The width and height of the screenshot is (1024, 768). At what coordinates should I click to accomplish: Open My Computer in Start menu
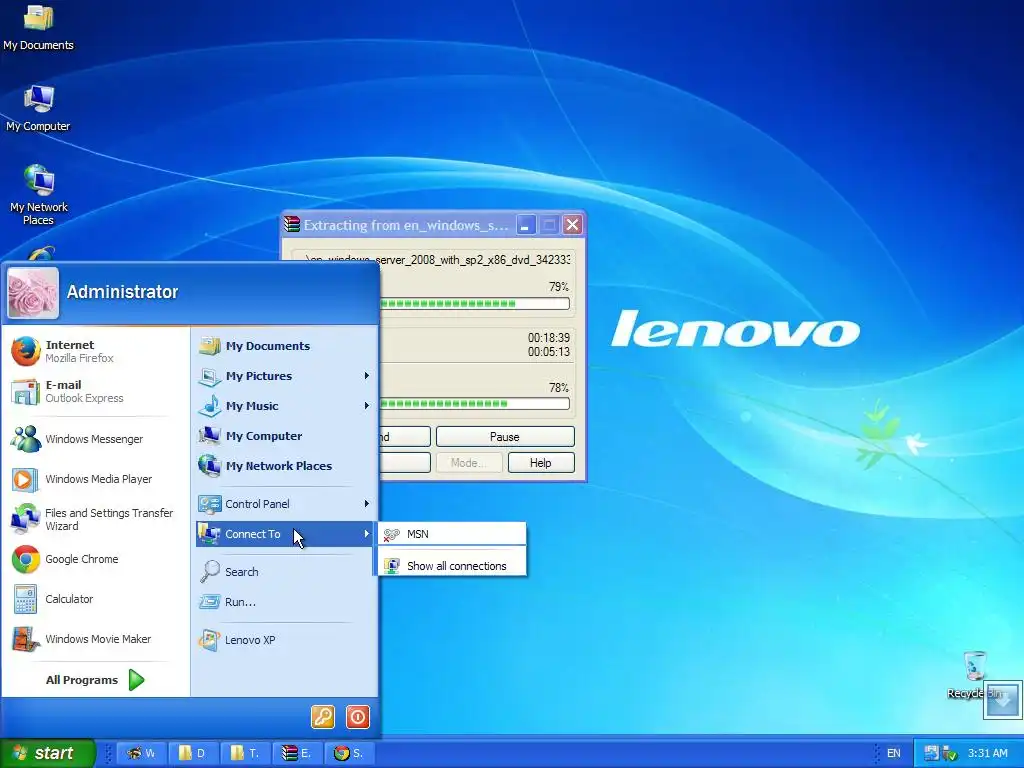pyautogui.click(x=285, y=436)
